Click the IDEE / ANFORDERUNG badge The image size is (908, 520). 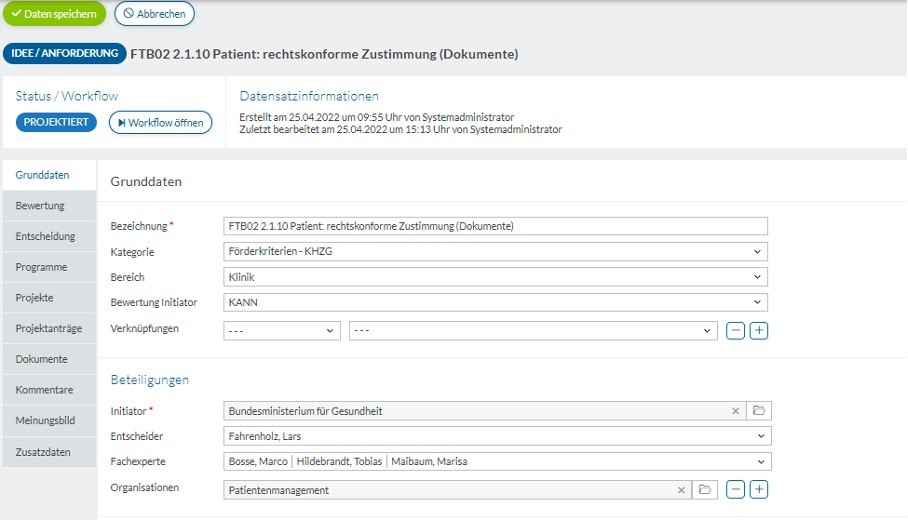[64, 53]
